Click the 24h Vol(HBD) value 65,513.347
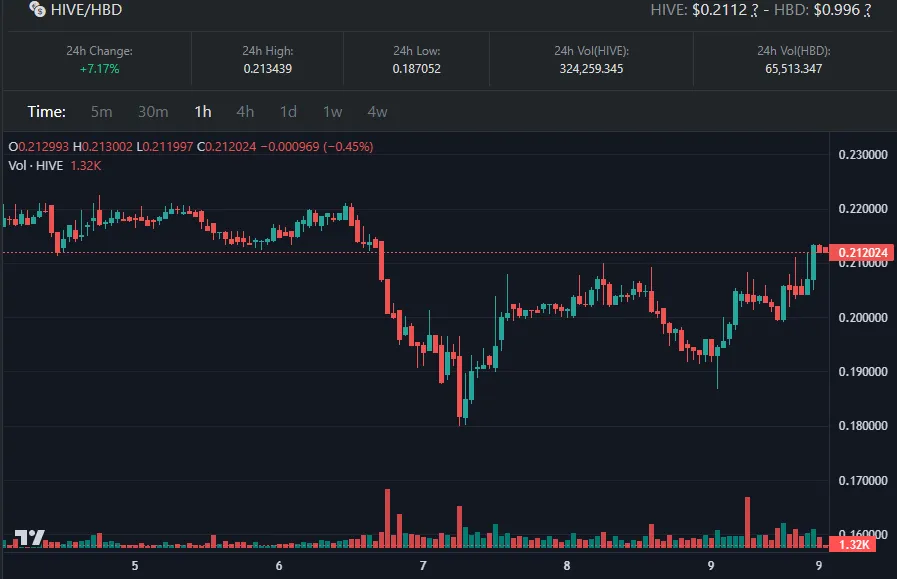The width and height of the screenshot is (897, 579). click(793, 69)
